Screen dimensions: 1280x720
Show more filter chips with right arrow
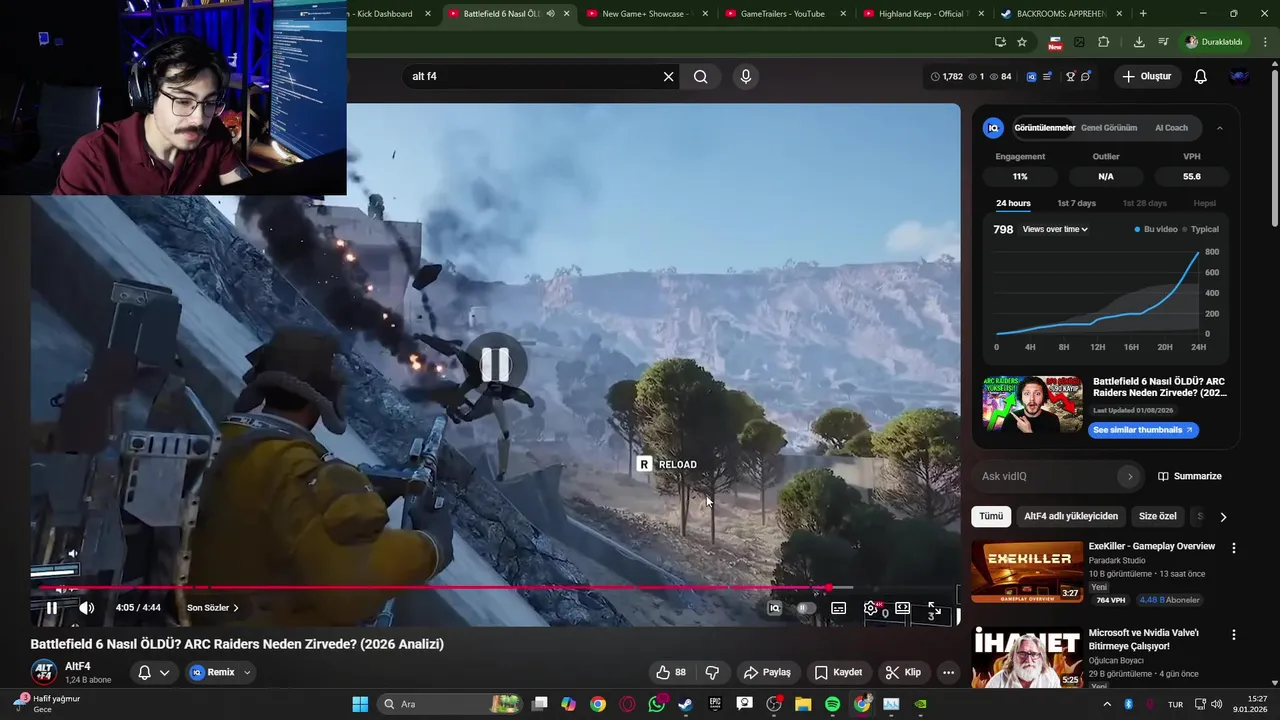click(x=1222, y=517)
